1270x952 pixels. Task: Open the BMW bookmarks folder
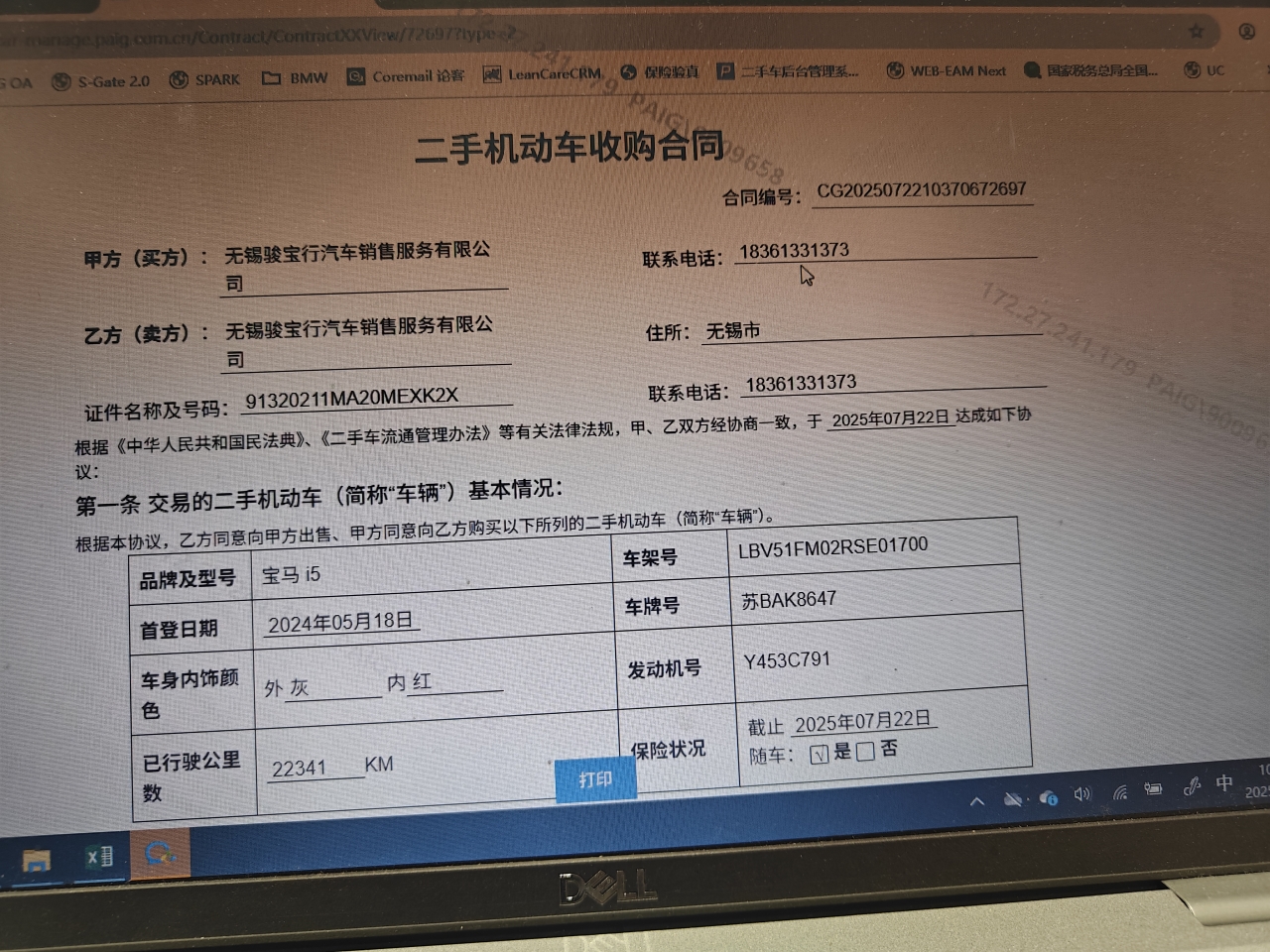coord(295,77)
